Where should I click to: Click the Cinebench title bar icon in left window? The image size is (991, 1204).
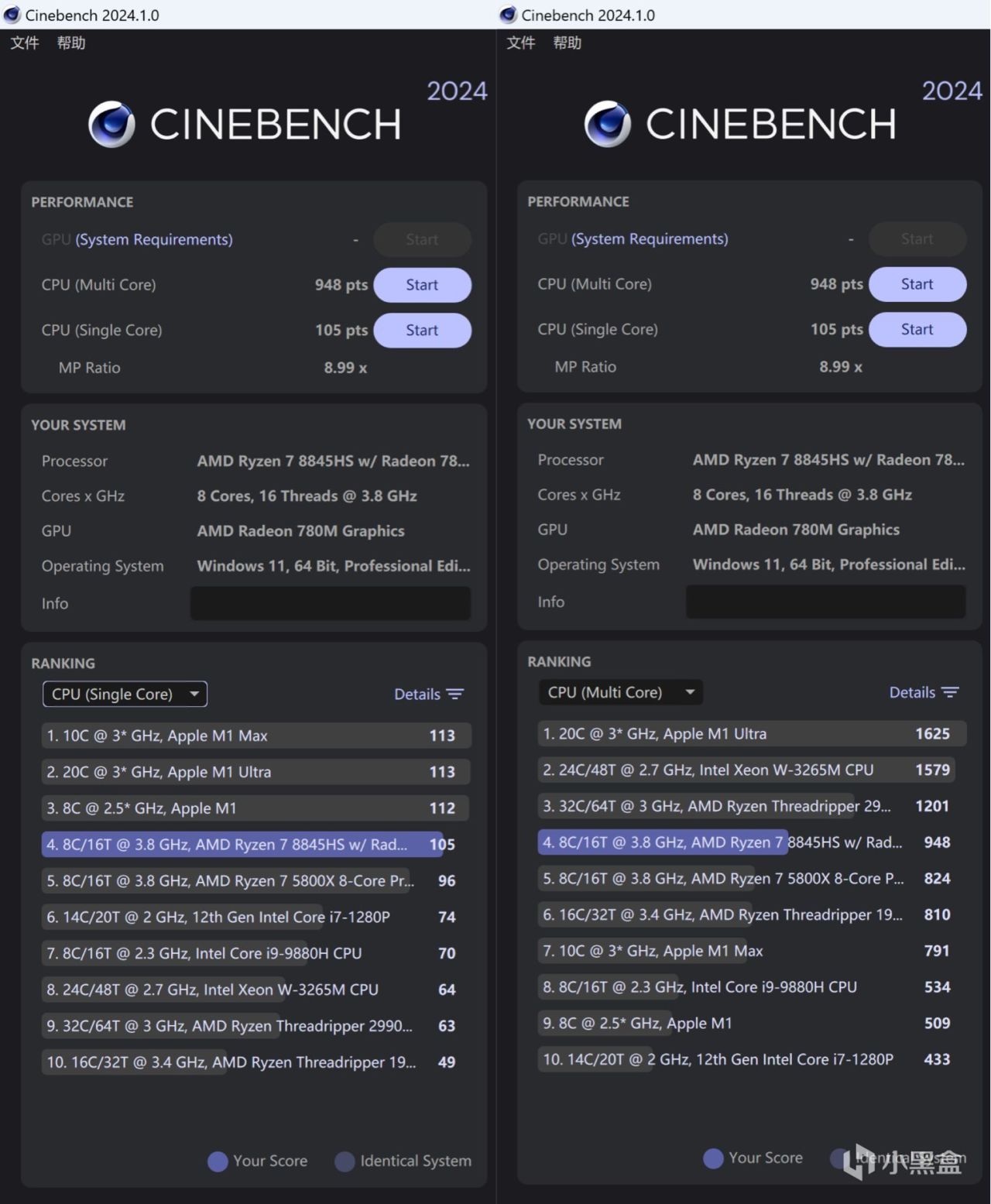pyautogui.click(x=12, y=15)
